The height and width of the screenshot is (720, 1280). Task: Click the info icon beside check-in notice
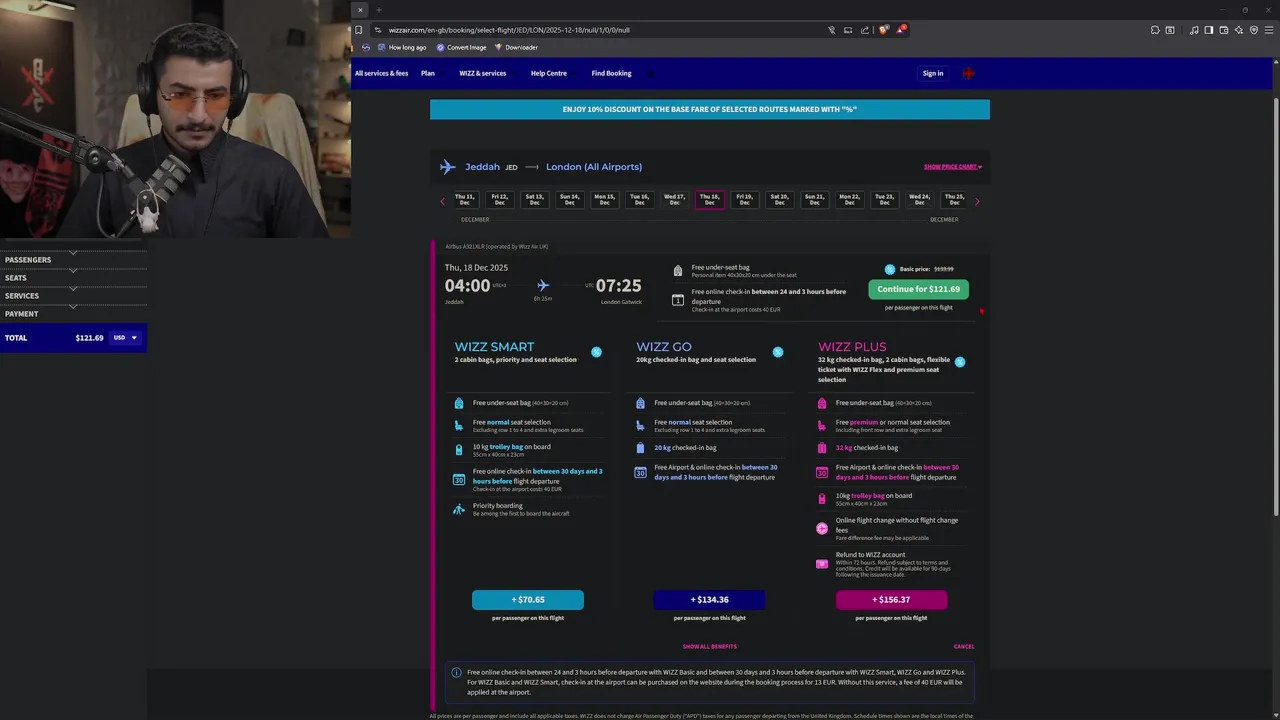pos(456,673)
